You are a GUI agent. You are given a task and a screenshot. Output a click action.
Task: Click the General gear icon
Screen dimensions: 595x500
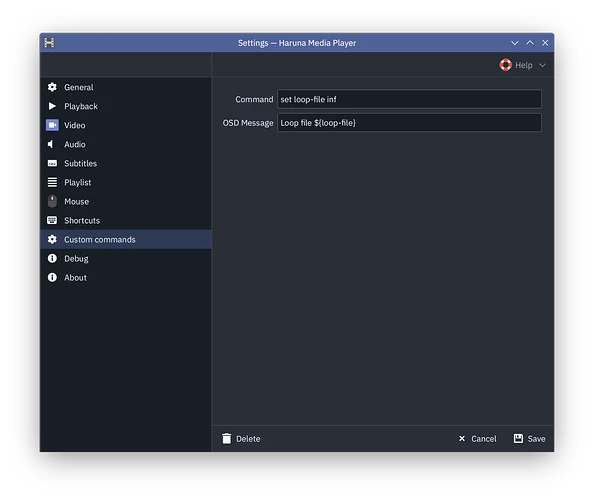pos(52,87)
